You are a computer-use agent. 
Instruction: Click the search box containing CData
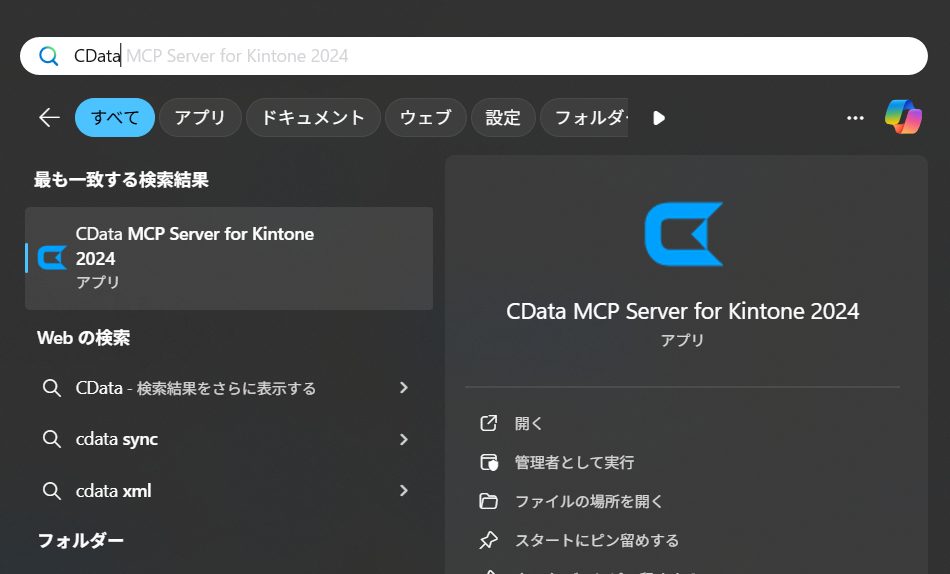[x=474, y=56]
